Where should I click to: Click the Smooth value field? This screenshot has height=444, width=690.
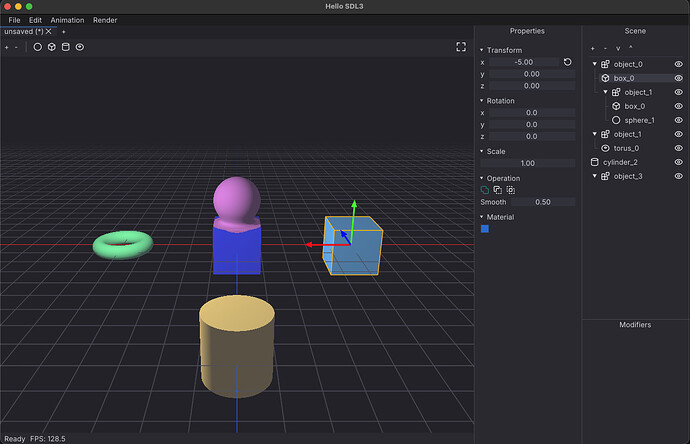[543, 202]
